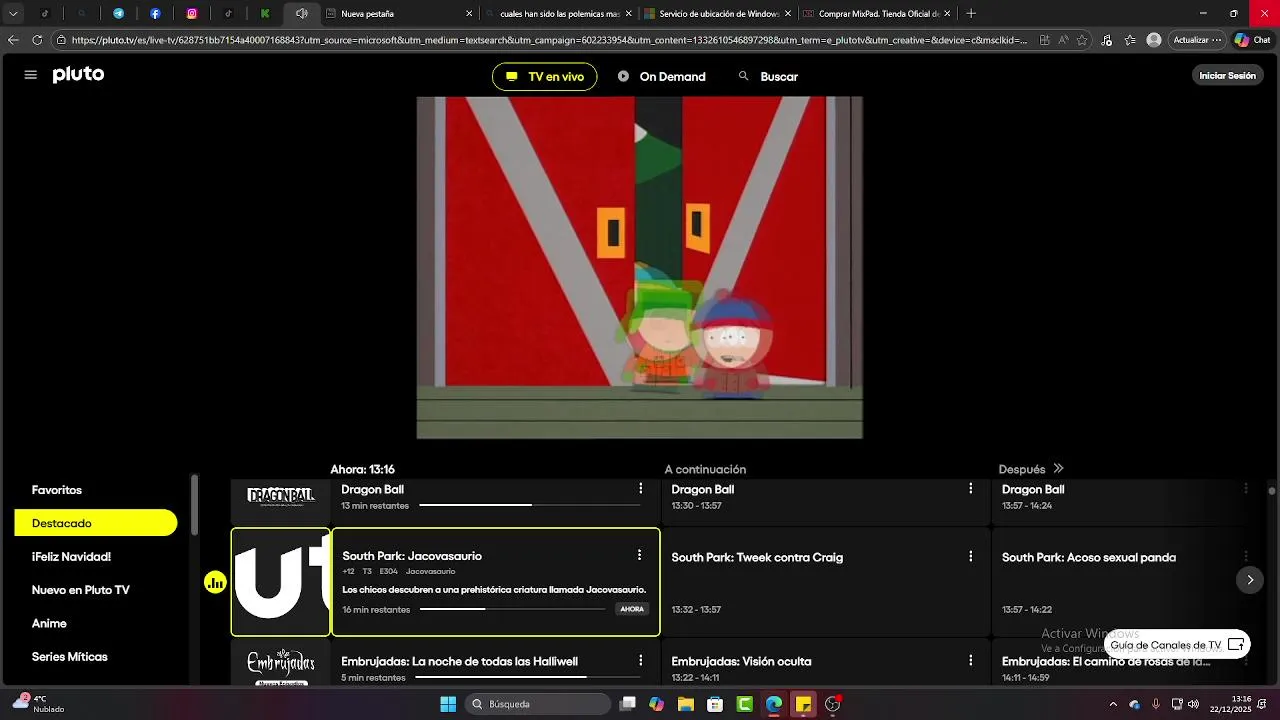Click the taskbar Búsqueda search box
Viewport: 1280px width, 720px height.
pos(538,704)
